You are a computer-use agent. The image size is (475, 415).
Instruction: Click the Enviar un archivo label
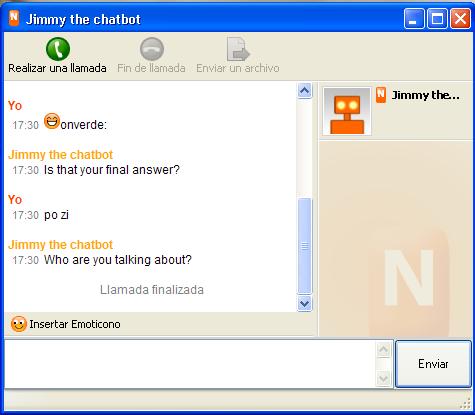pos(238,68)
